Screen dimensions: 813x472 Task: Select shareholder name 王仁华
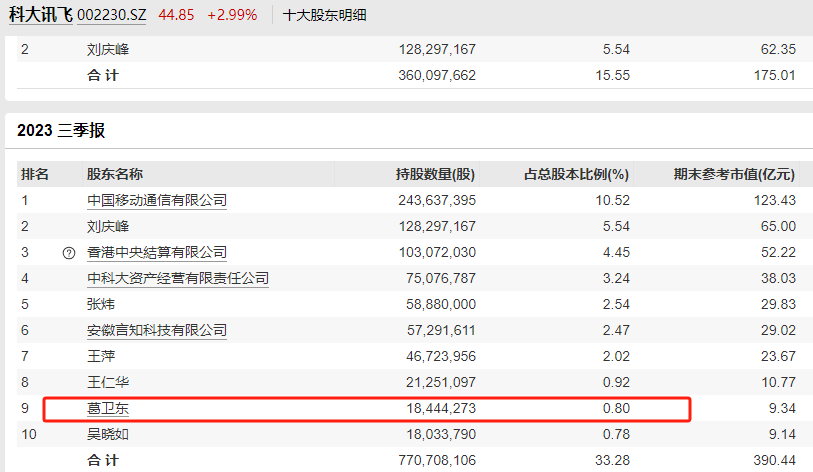pyautogui.click(x=108, y=382)
